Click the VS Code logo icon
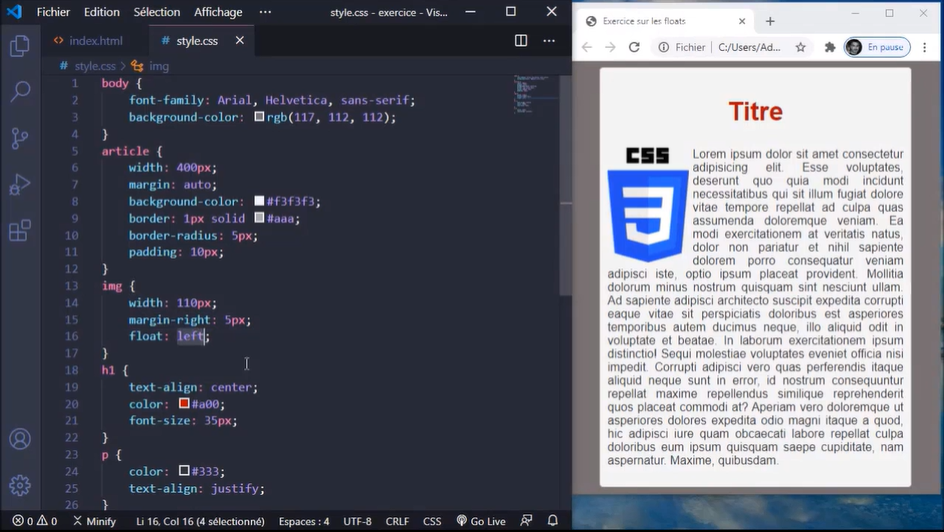 click(14, 11)
